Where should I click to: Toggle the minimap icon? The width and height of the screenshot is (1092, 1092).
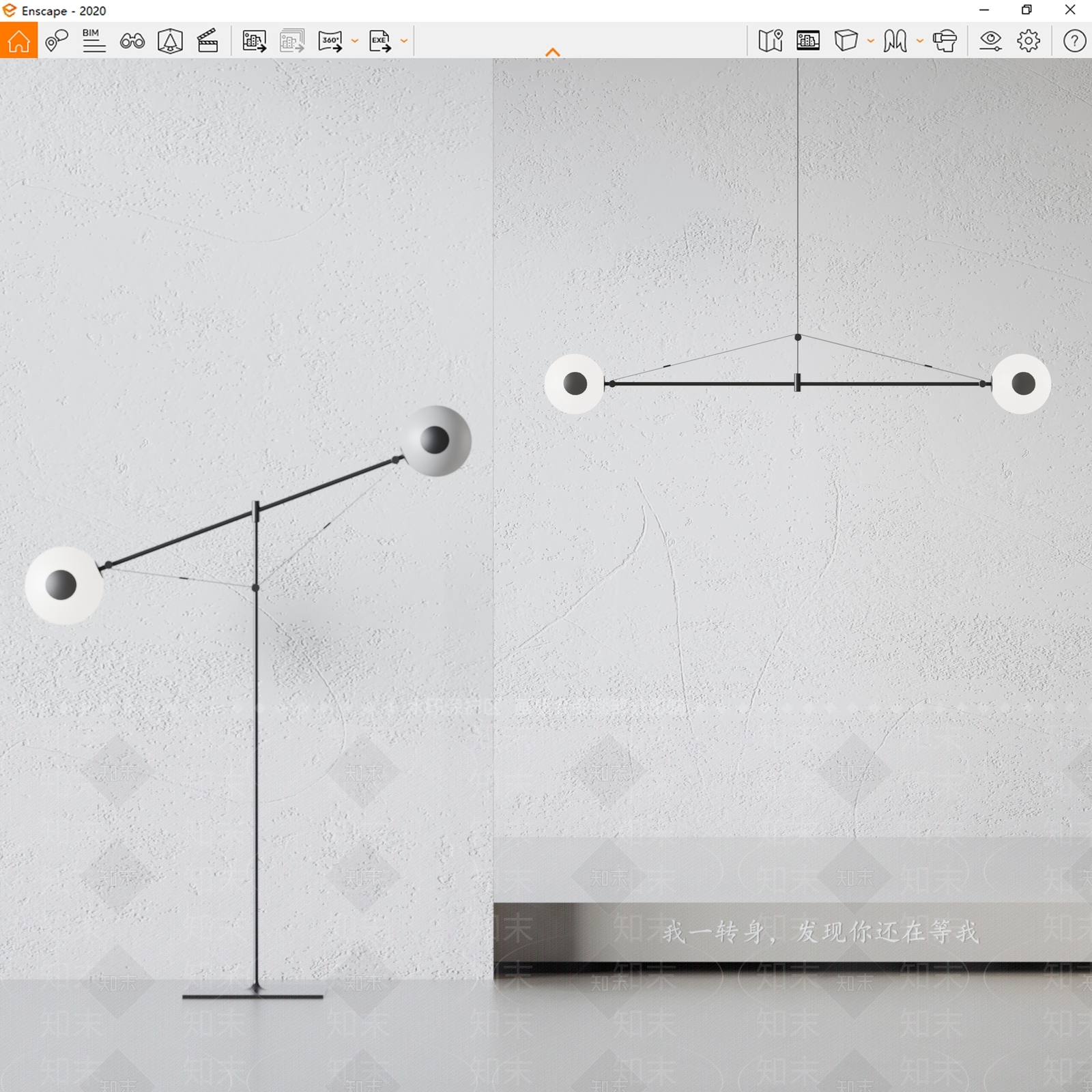click(x=771, y=41)
